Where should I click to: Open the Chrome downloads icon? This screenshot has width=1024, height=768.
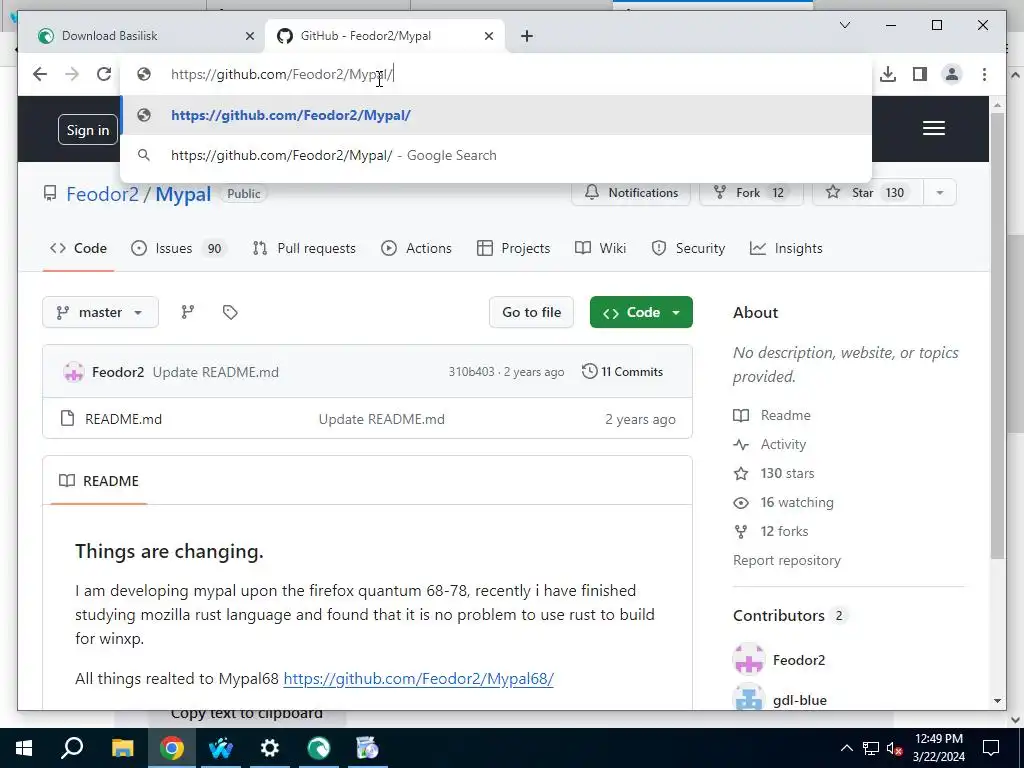click(x=888, y=74)
